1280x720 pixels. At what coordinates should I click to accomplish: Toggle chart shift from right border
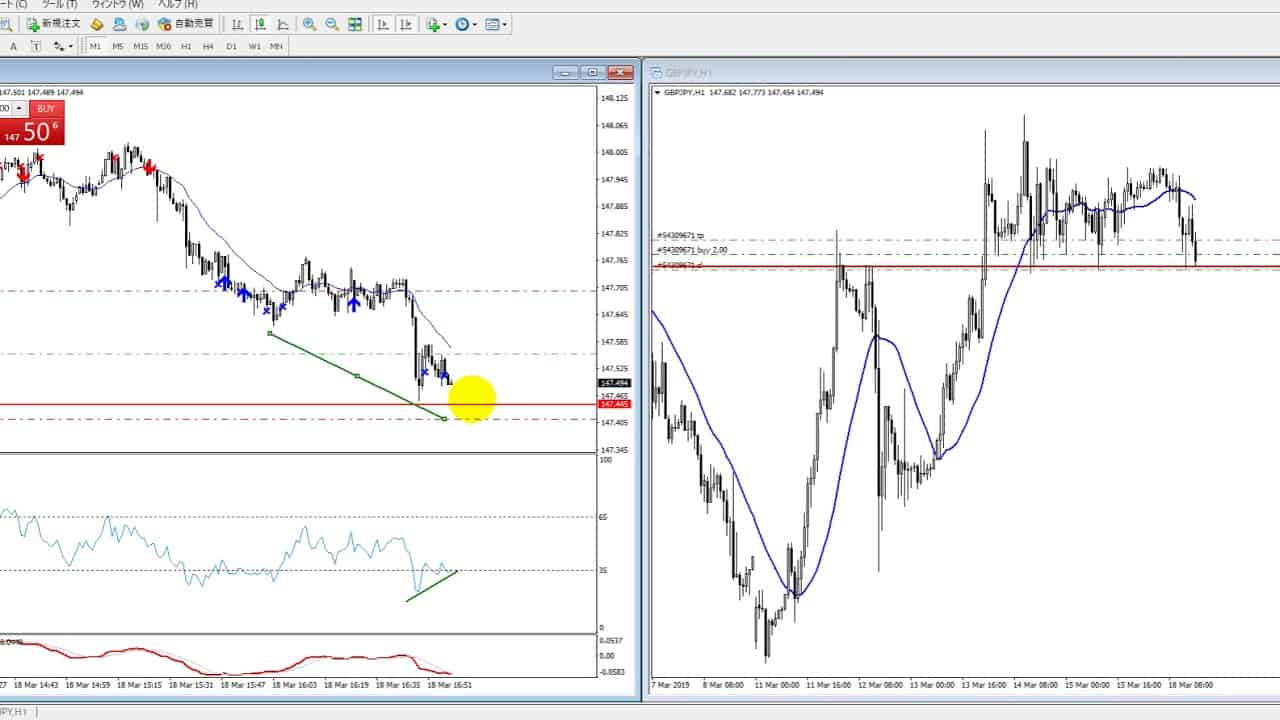point(406,24)
